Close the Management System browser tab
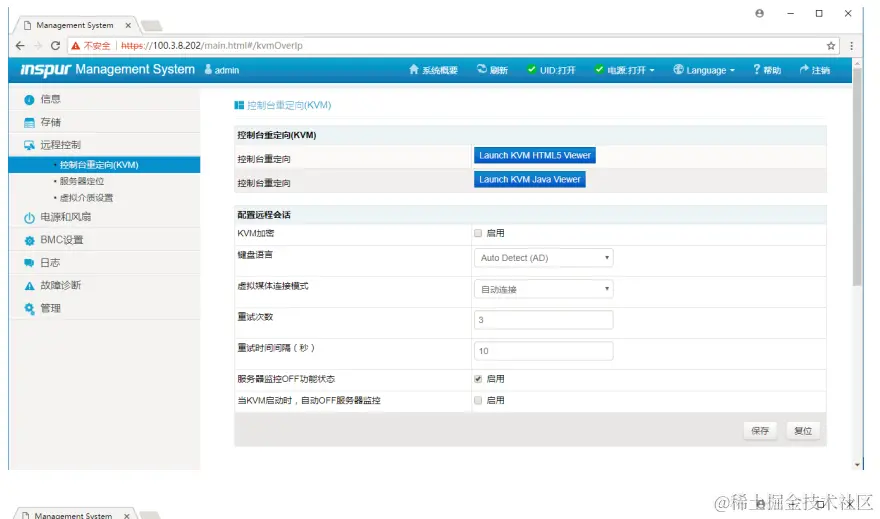 point(128,25)
